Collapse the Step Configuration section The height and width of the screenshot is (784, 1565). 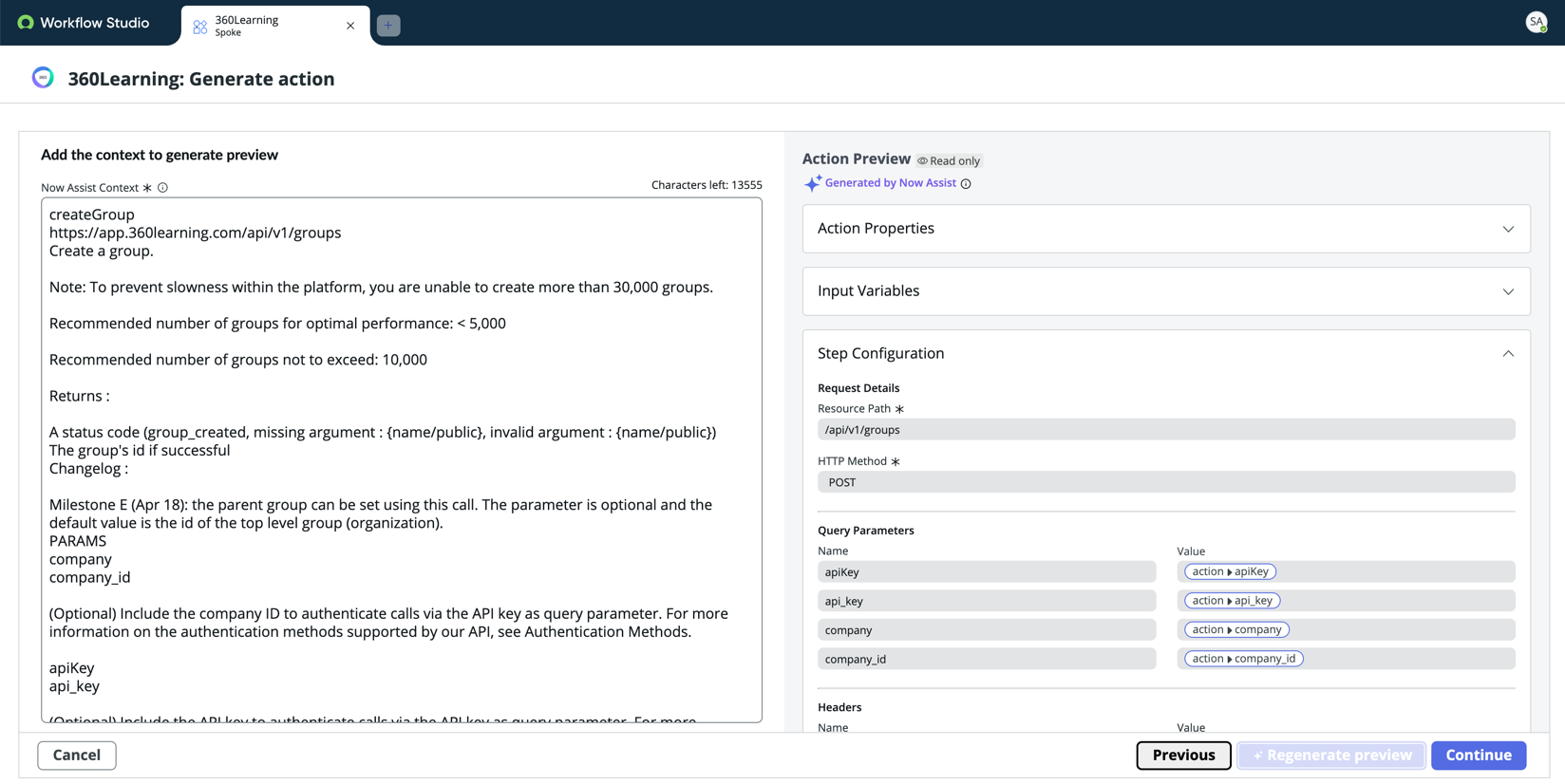click(1508, 353)
